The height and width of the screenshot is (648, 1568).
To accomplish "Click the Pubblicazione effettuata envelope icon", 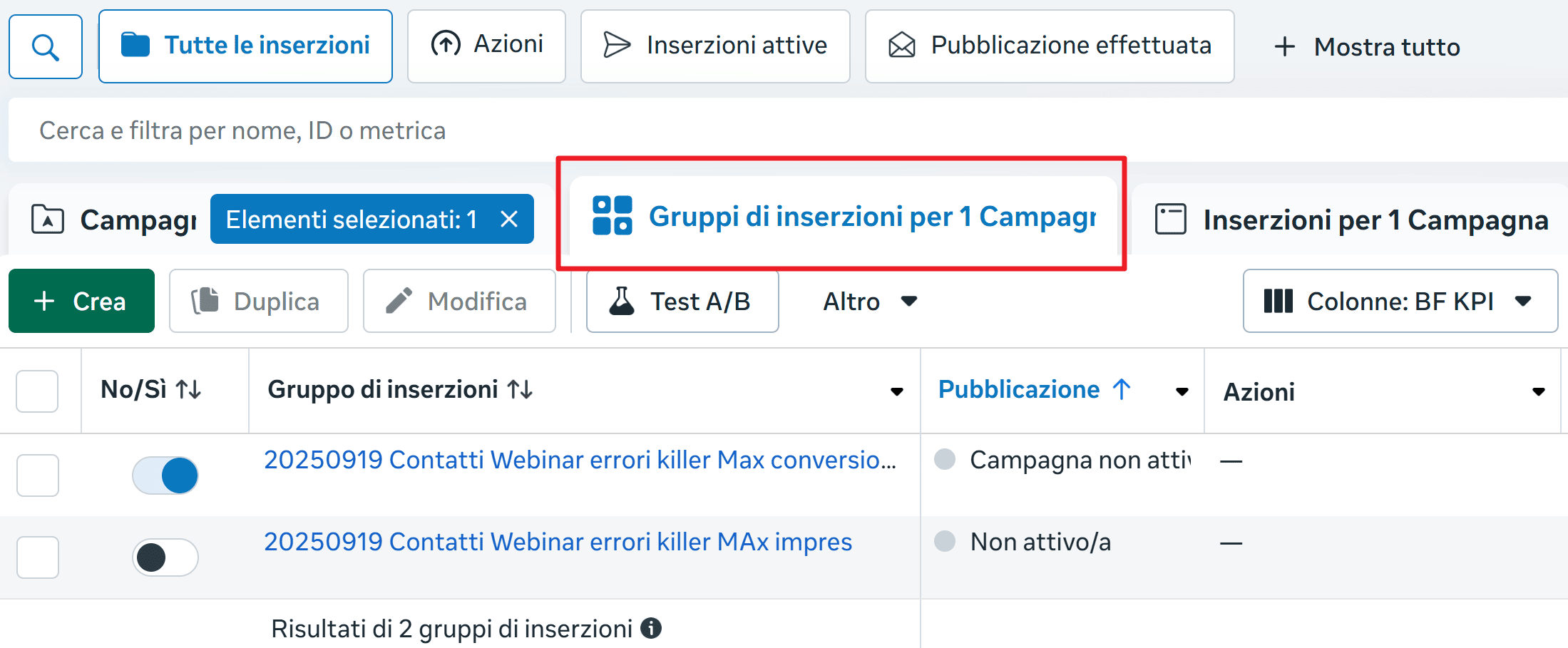I will coord(901,44).
